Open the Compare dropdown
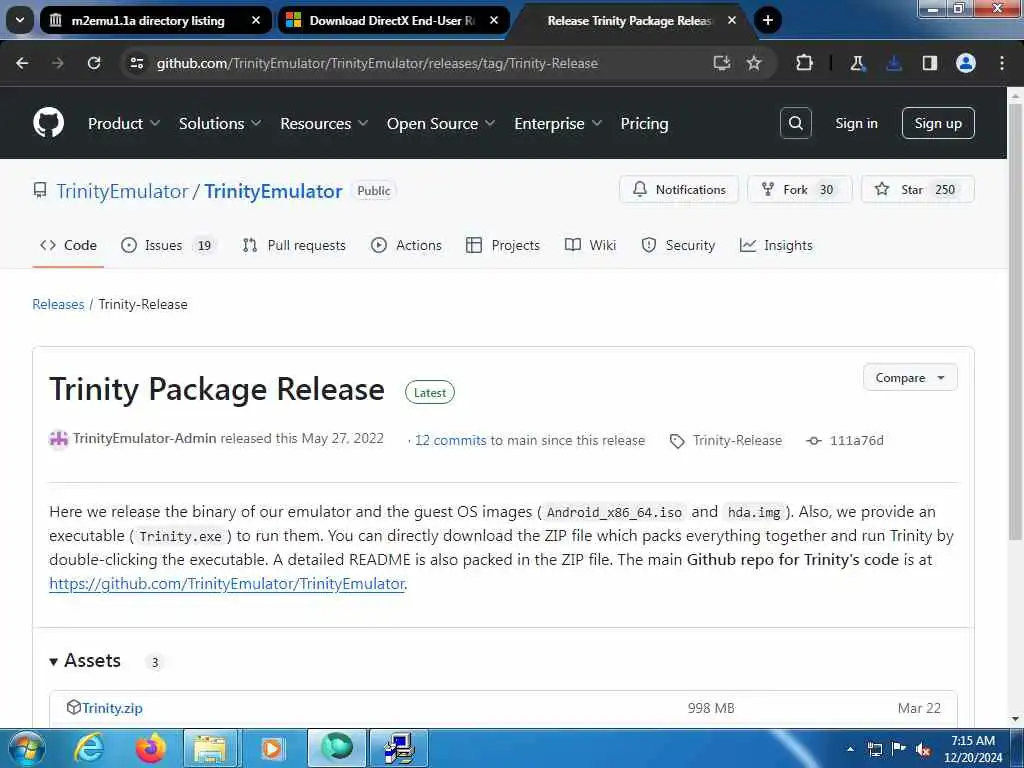The width and height of the screenshot is (1024, 768). 910,377
